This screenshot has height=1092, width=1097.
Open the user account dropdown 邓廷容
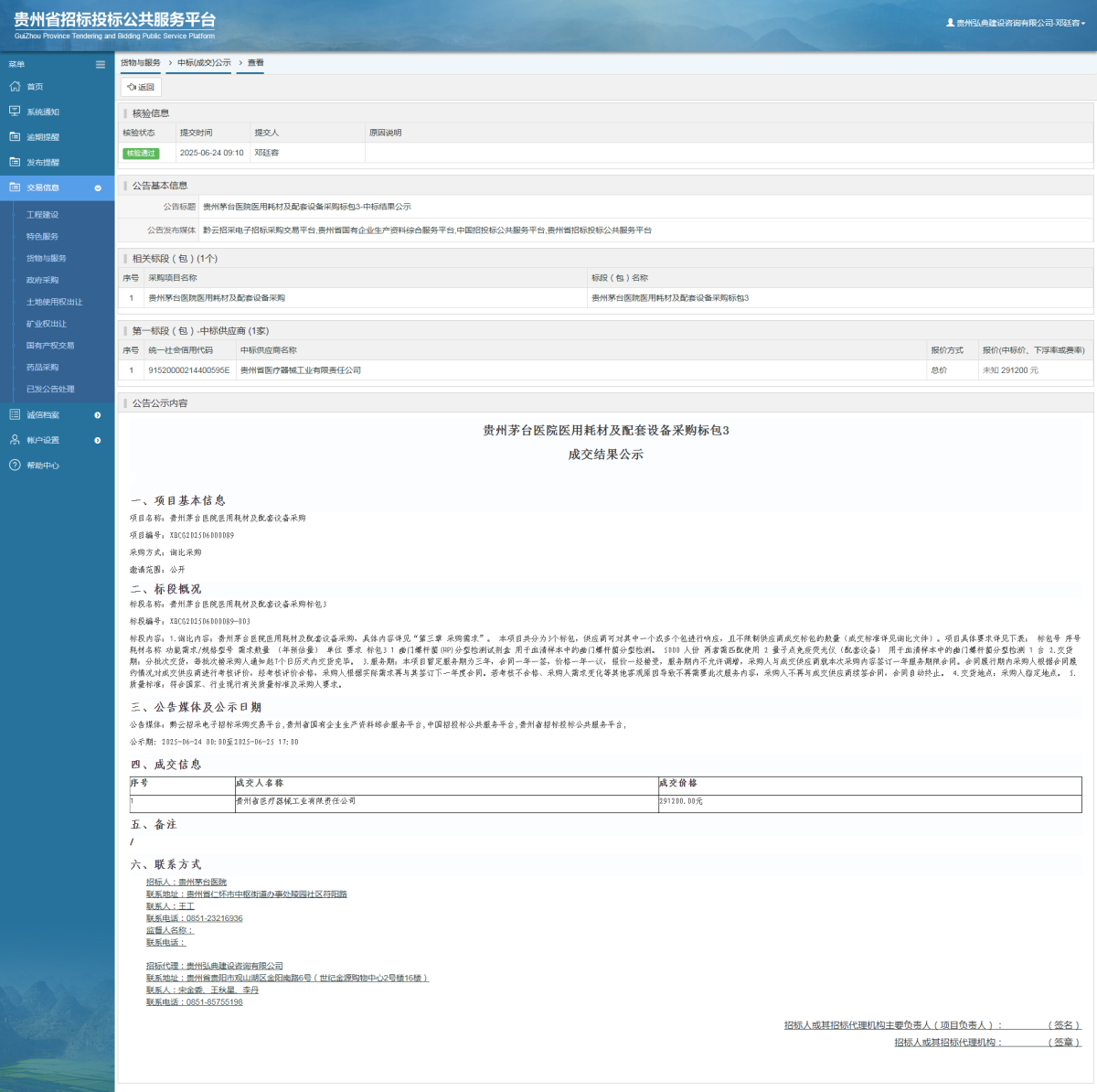pos(1017,23)
